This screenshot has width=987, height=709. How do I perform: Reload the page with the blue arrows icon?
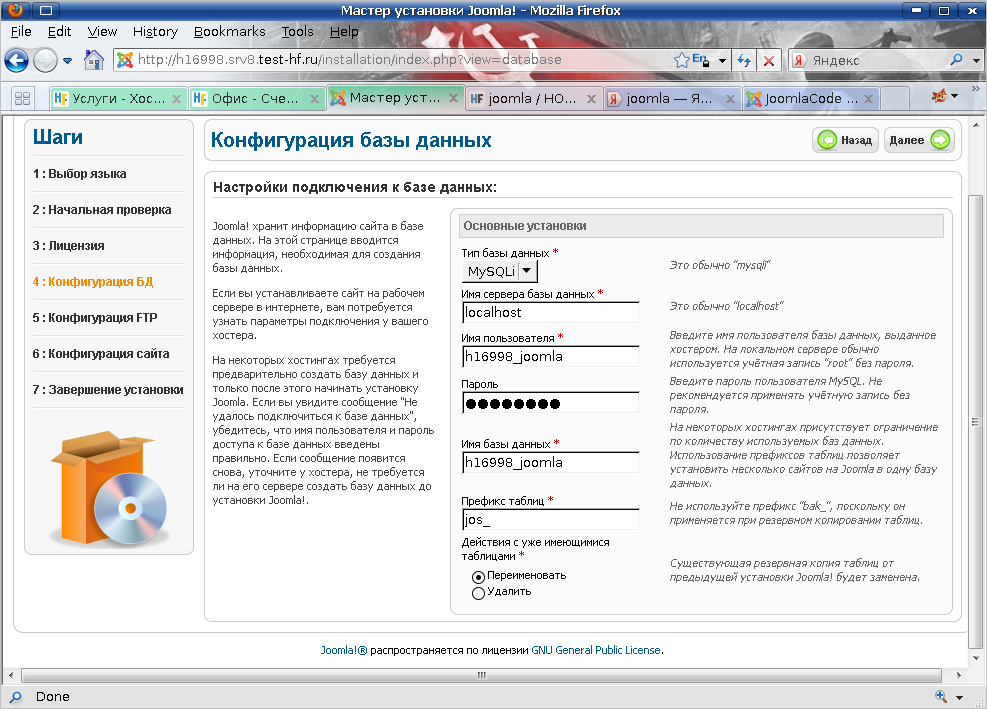pyautogui.click(x=743, y=60)
